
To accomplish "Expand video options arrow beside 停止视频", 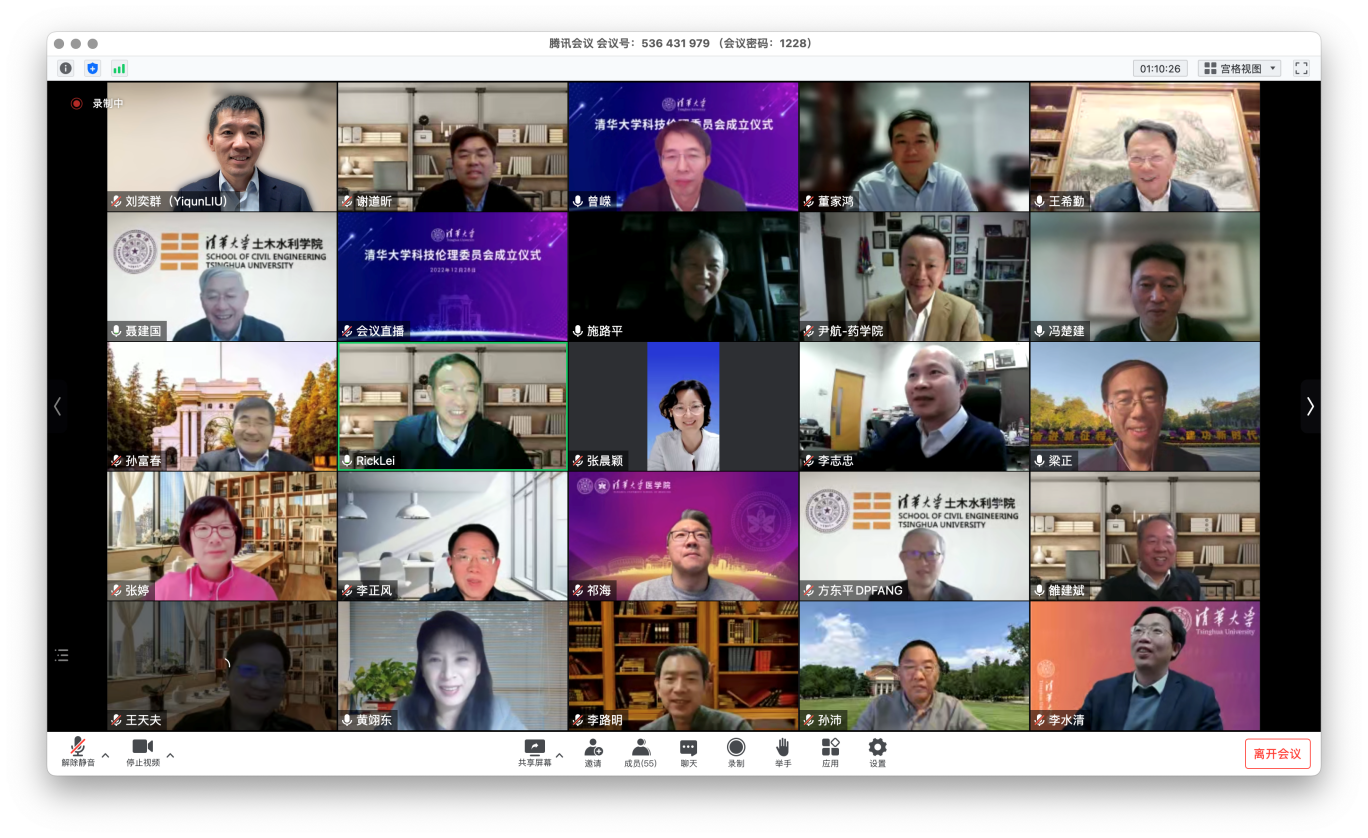I will point(170,755).
